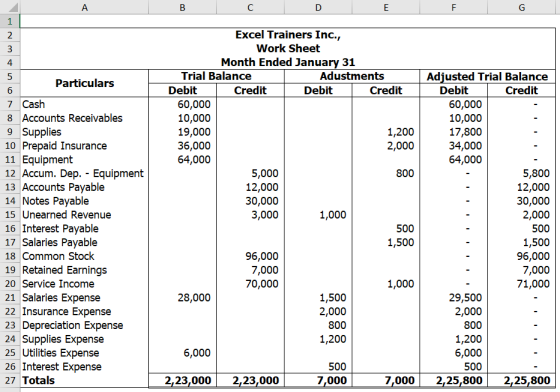Select Service Income trial balance credit 70,000
This screenshot has width=560, height=392.
pos(250,284)
